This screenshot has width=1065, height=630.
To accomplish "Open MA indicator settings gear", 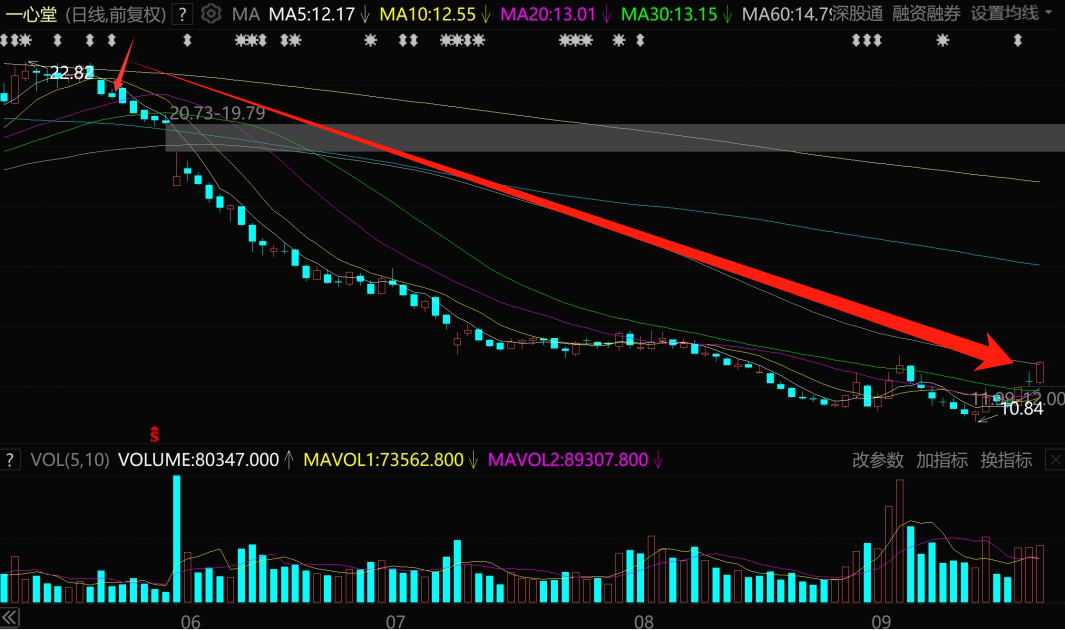I will [x=211, y=14].
